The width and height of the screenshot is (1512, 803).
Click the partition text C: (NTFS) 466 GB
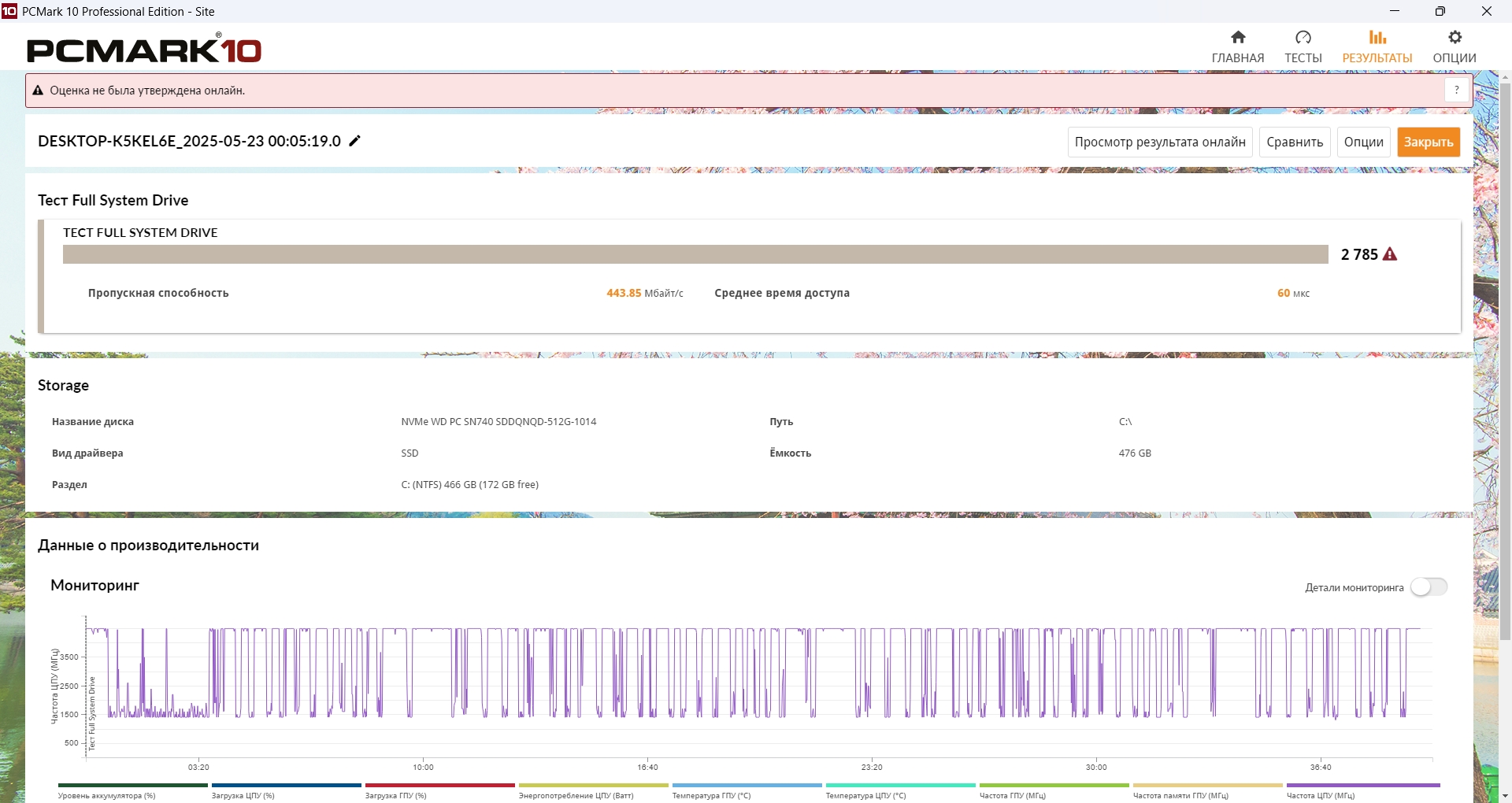(x=469, y=485)
